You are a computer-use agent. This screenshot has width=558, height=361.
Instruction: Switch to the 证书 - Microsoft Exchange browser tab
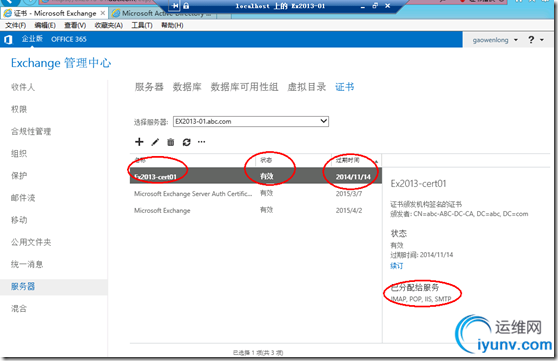point(54,13)
